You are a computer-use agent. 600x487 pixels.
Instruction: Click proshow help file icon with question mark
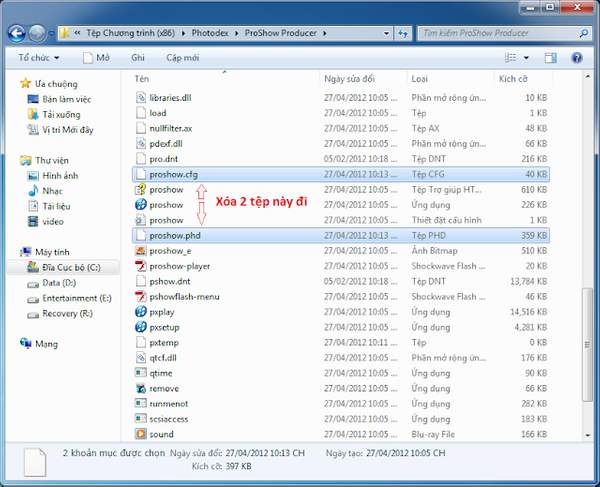(141, 189)
